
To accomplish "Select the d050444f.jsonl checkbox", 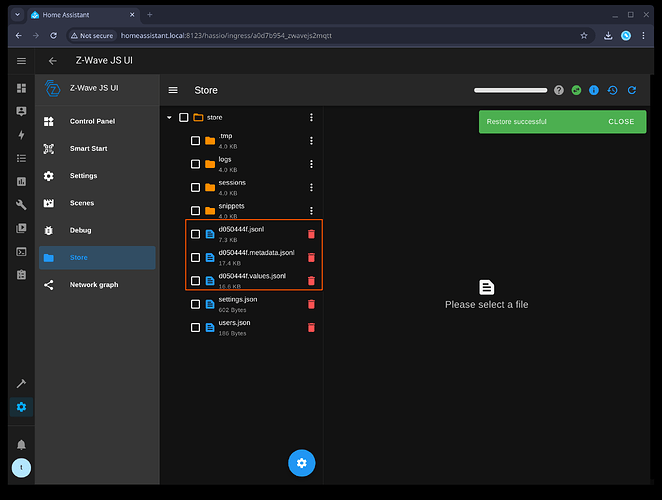I will (x=195, y=234).
